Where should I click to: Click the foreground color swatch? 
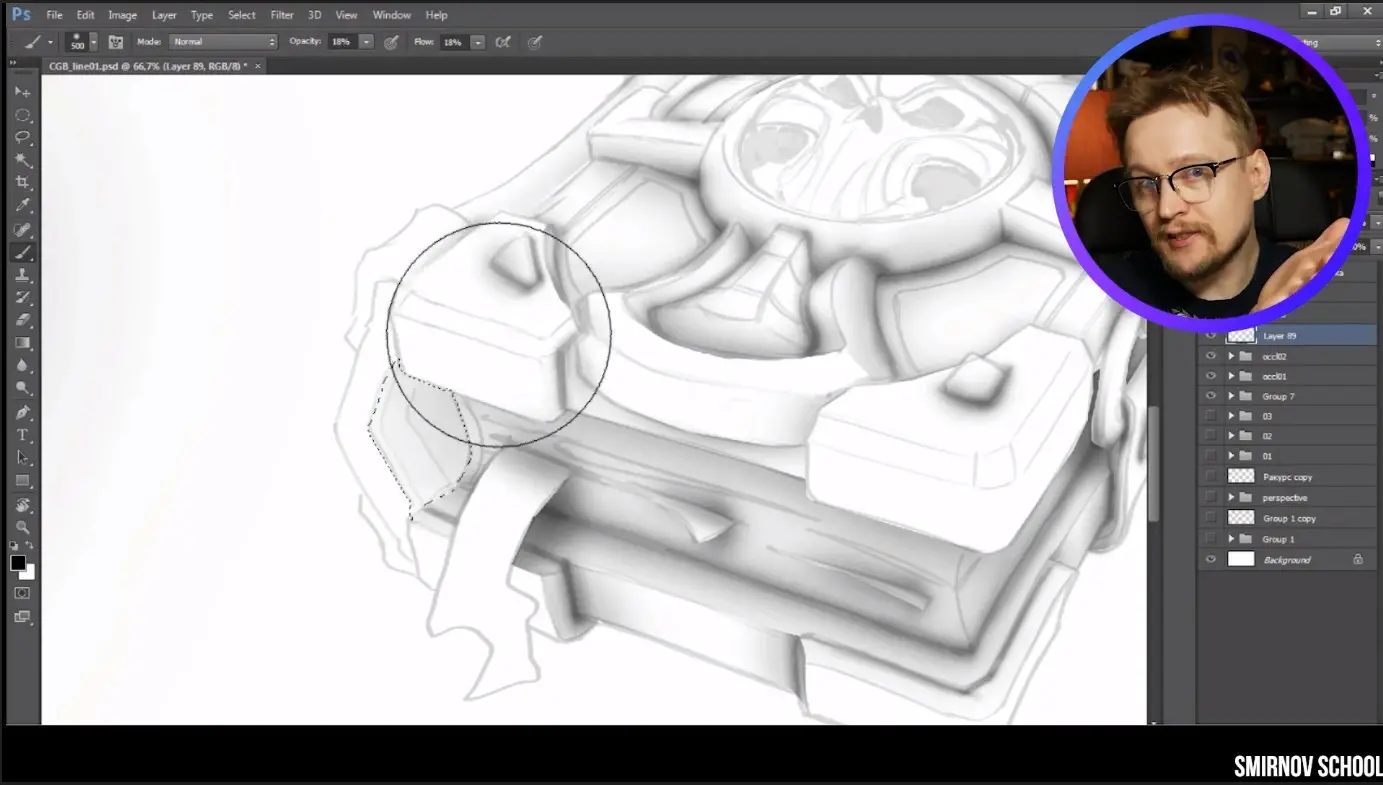click(18, 564)
